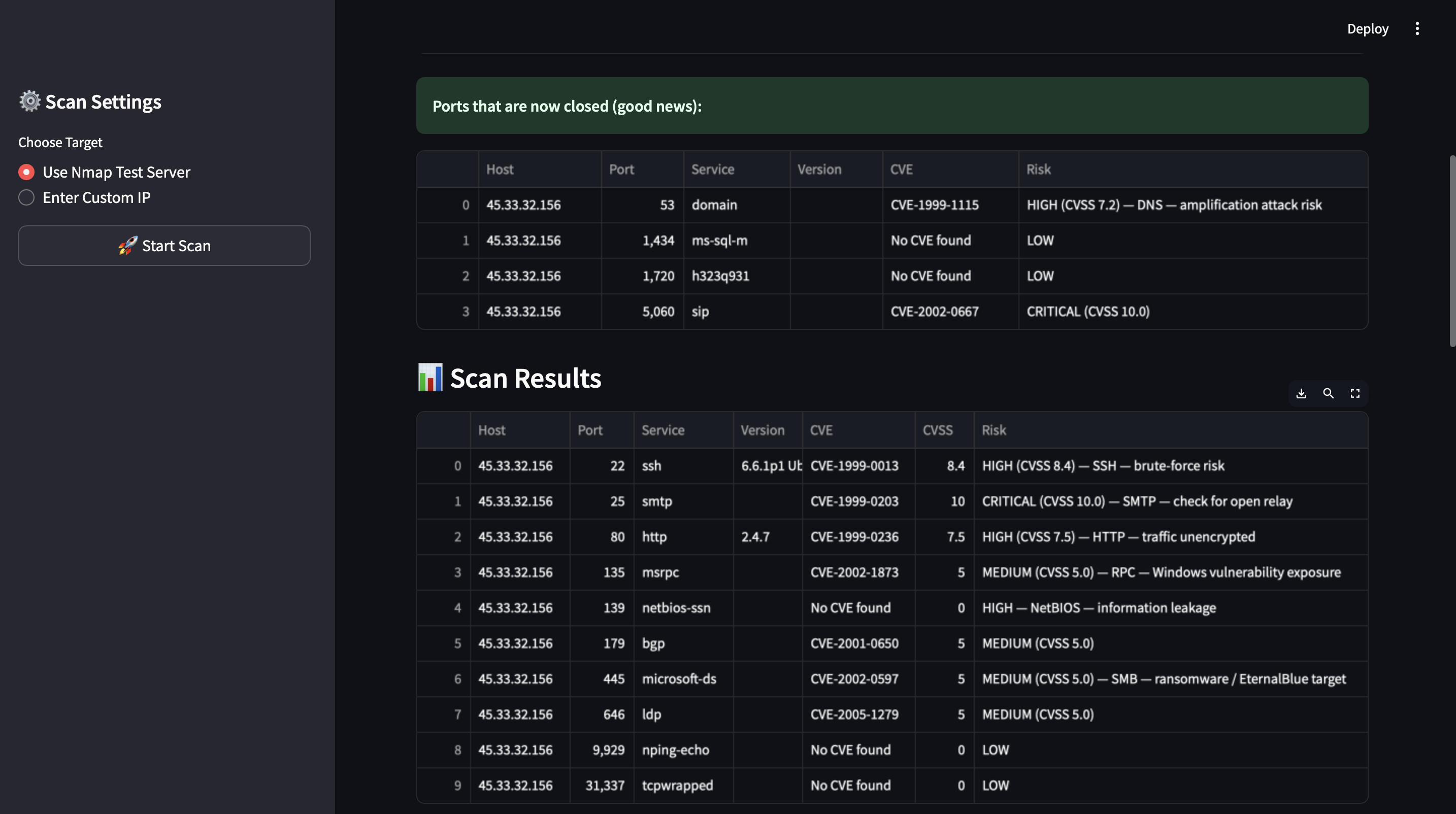Screen dimensions: 1456x814
Task: Click the h323q931 service cell
Action: coord(737,276)
